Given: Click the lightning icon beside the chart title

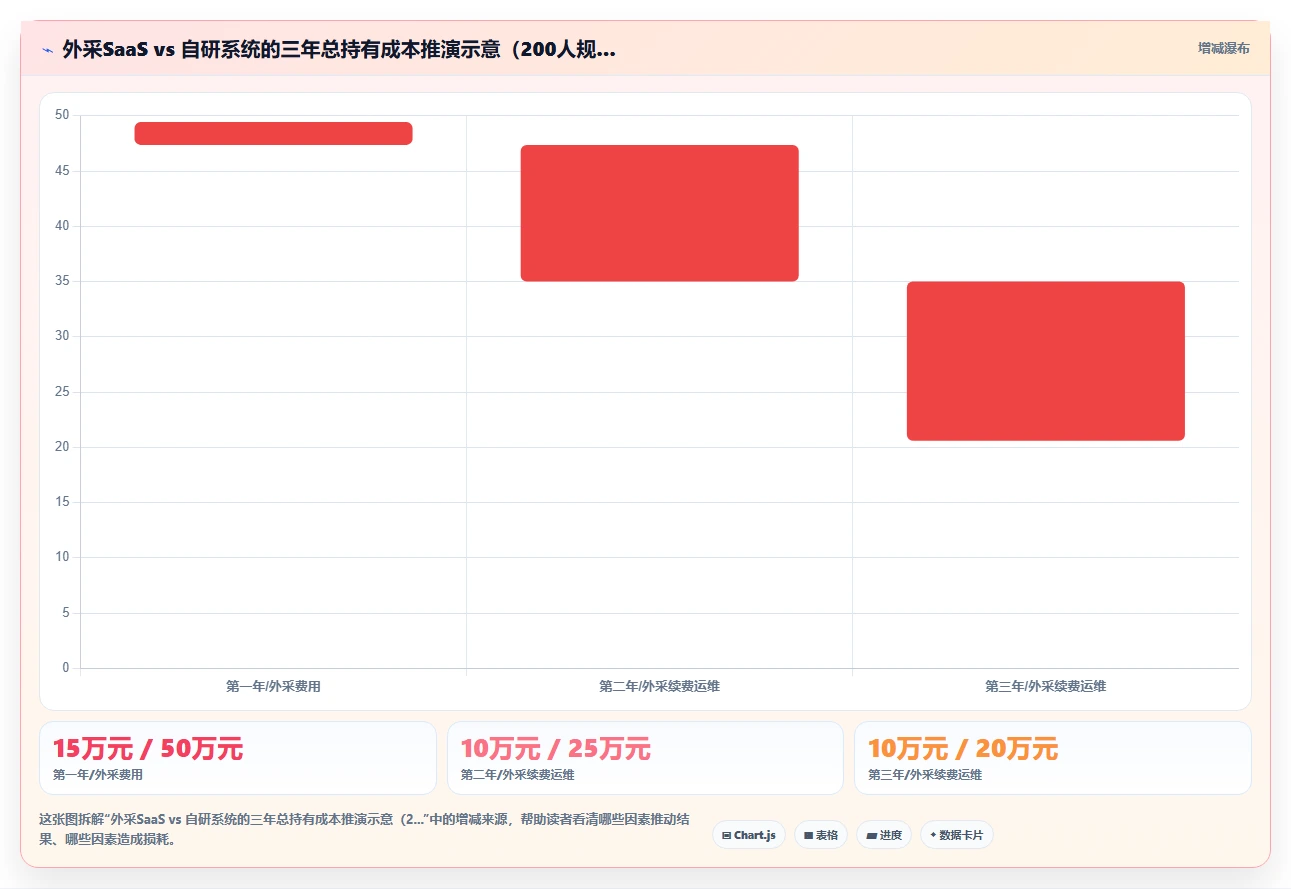Looking at the screenshot, I should tap(47, 50).
